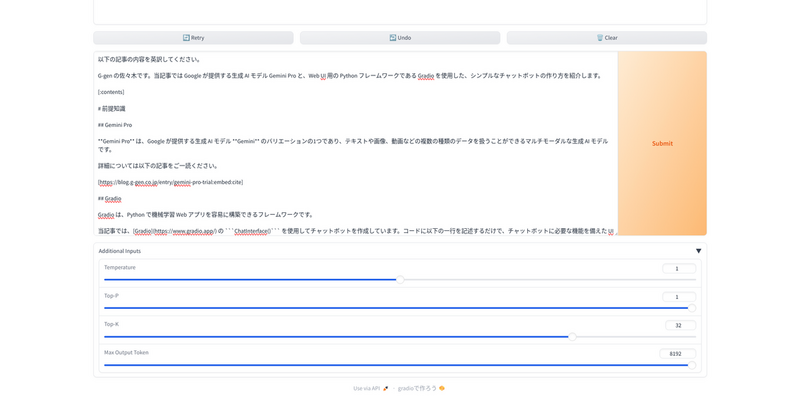Click the '## Gemini Pro' line in textbox
This screenshot has height=399, width=800.
click(x=115, y=125)
